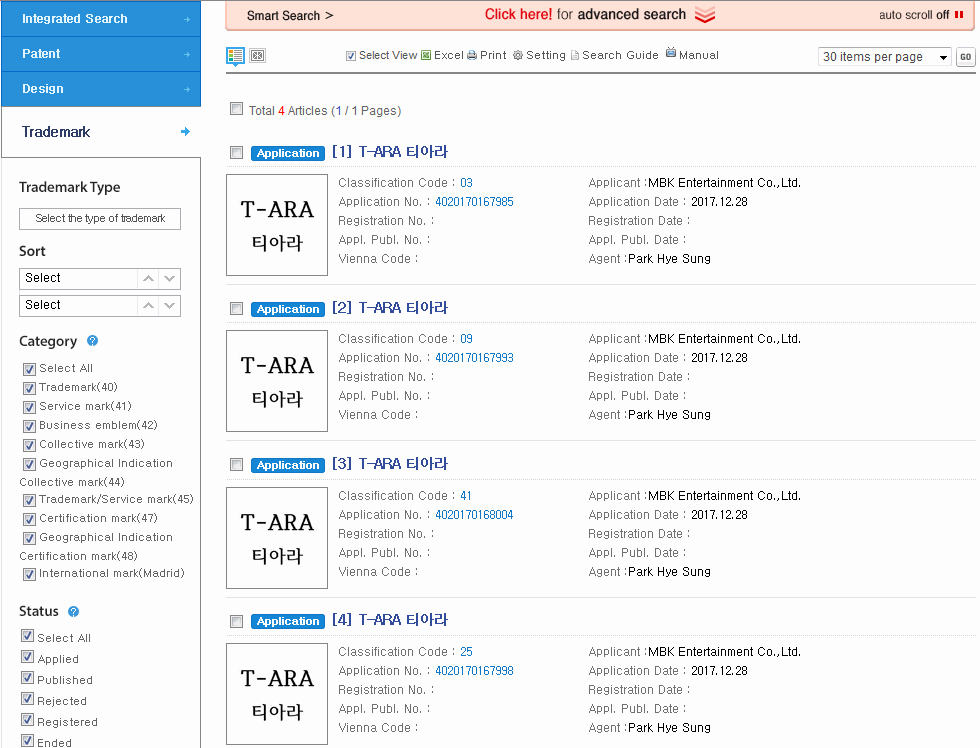Click Select the type of trademark button

[x=100, y=219]
